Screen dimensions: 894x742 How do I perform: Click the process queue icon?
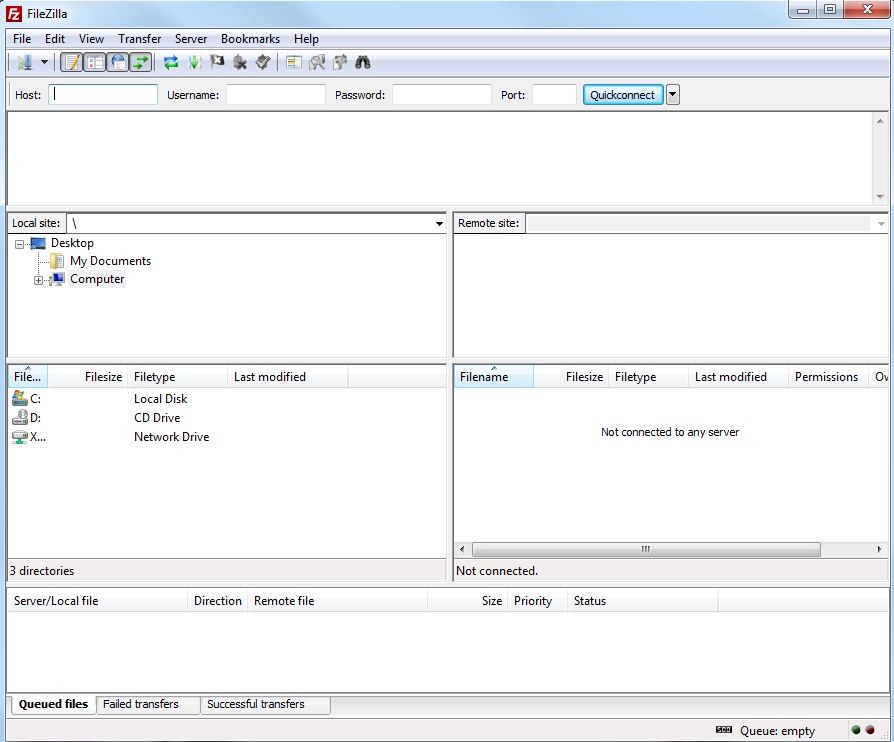tap(194, 62)
